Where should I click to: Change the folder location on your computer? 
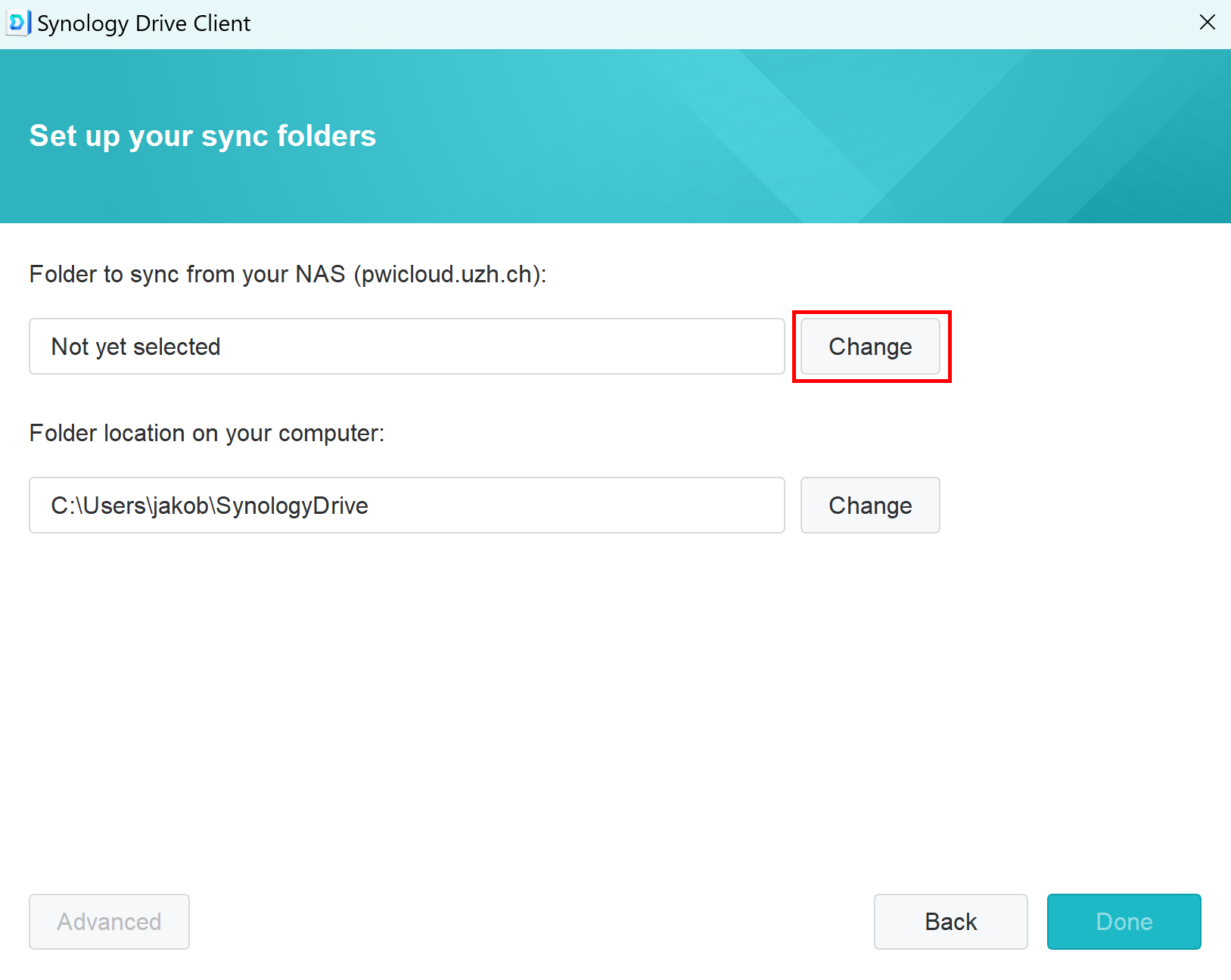[870, 506]
